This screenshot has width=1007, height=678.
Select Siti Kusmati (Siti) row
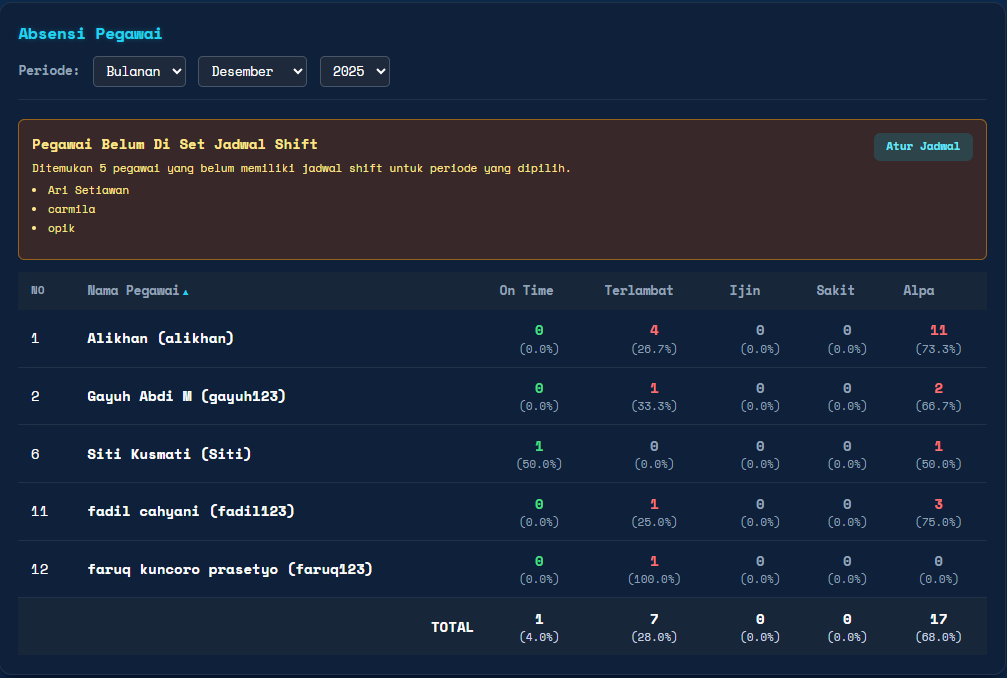(x=169, y=454)
